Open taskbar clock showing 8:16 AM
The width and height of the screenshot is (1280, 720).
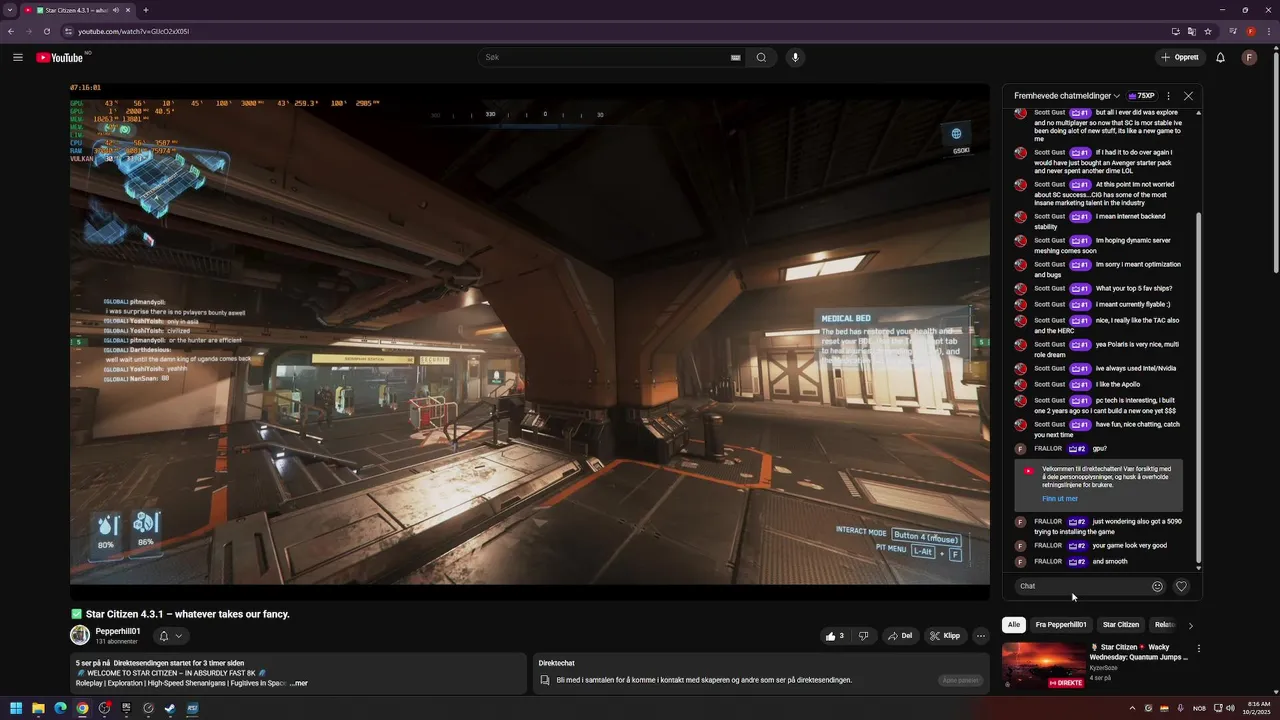click(1258, 708)
